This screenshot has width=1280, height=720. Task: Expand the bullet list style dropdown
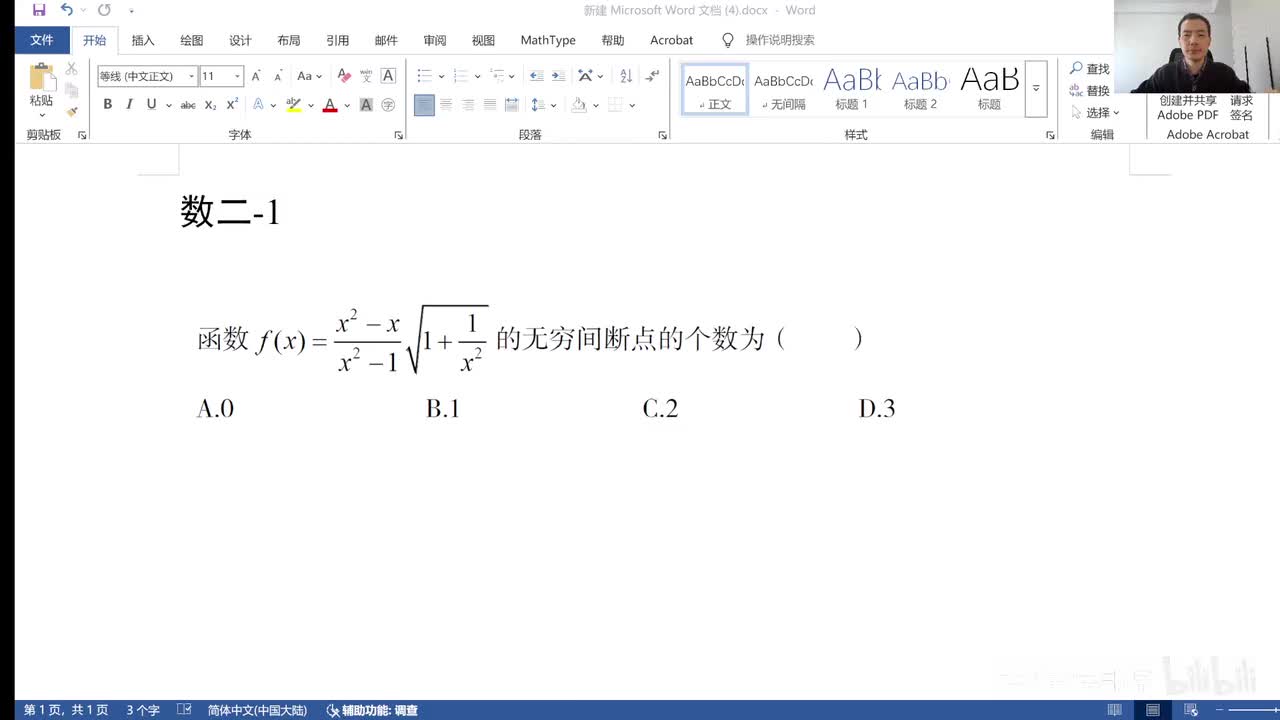click(x=440, y=76)
